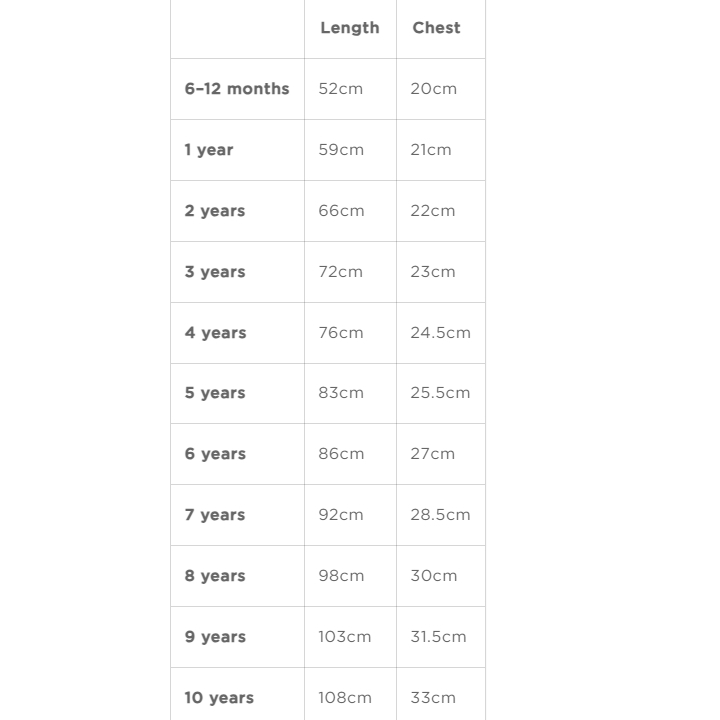Click the 3 years size label

click(215, 272)
